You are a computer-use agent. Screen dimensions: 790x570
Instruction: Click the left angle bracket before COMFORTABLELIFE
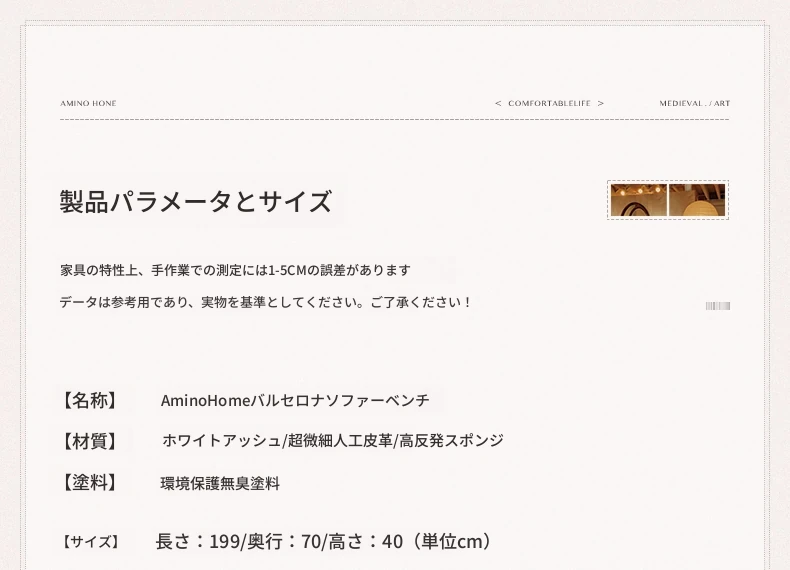click(x=498, y=103)
